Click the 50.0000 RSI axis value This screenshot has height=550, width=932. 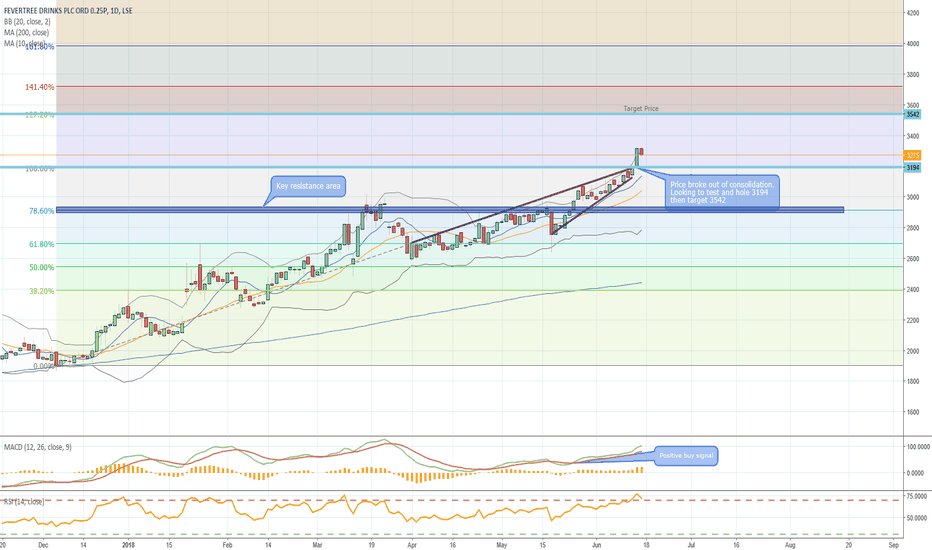(917, 518)
